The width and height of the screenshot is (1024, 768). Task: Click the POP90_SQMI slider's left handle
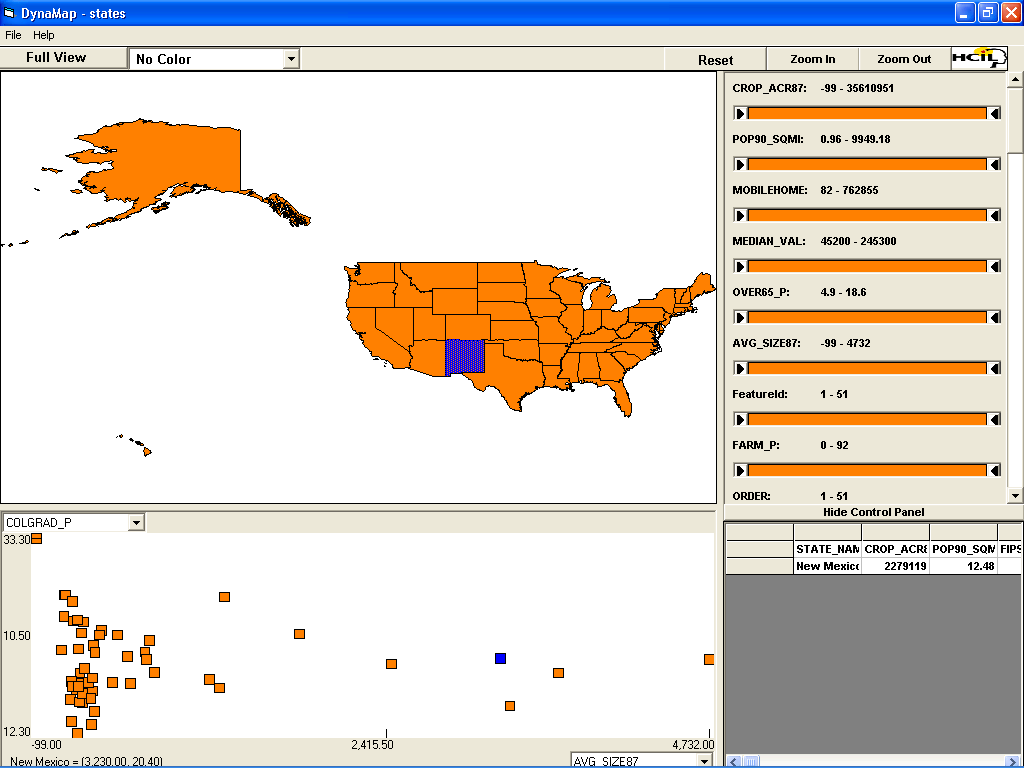(740, 165)
